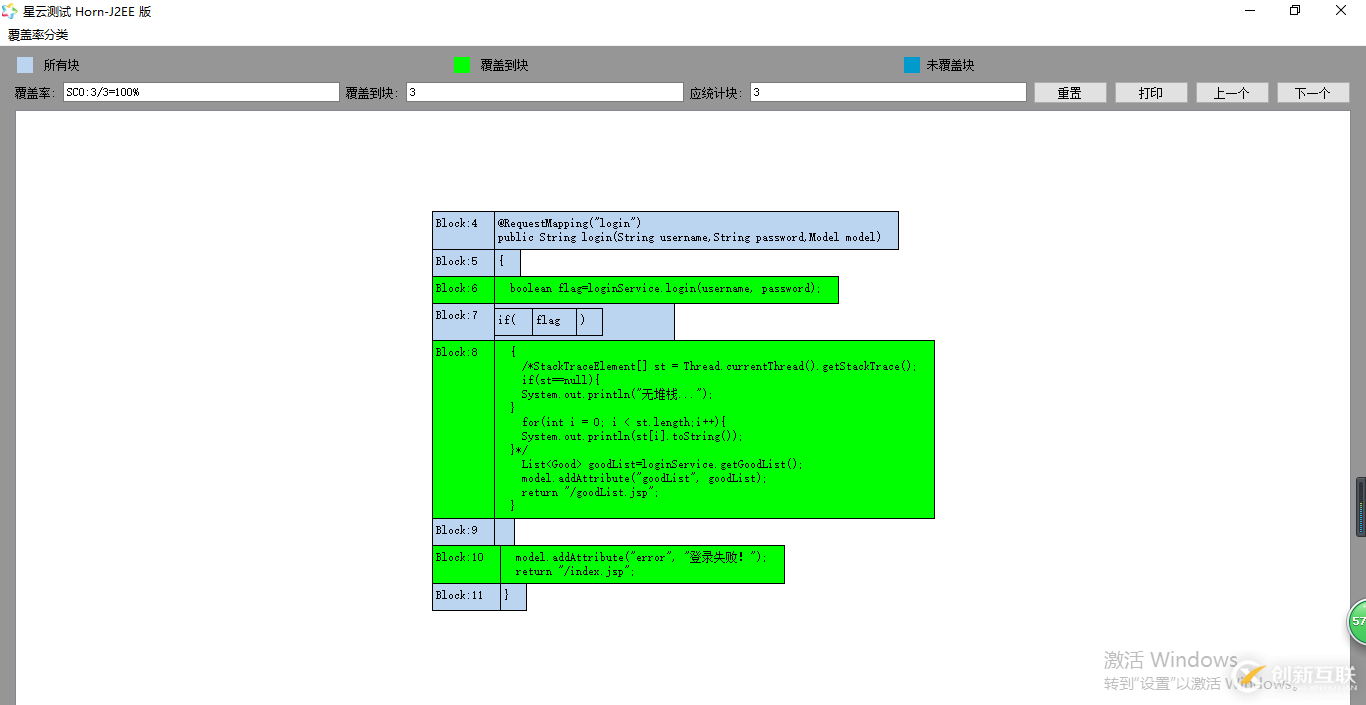Minimize the Horn-J2EE window
The height and width of the screenshot is (705, 1366).
coord(1250,11)
